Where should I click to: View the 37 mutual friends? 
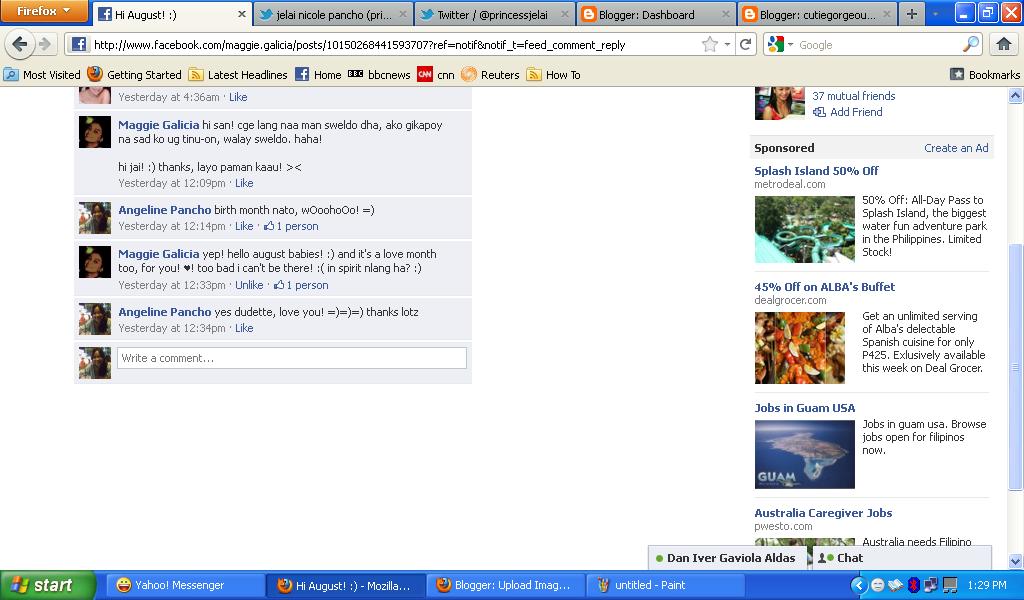(x=854, y=96)
